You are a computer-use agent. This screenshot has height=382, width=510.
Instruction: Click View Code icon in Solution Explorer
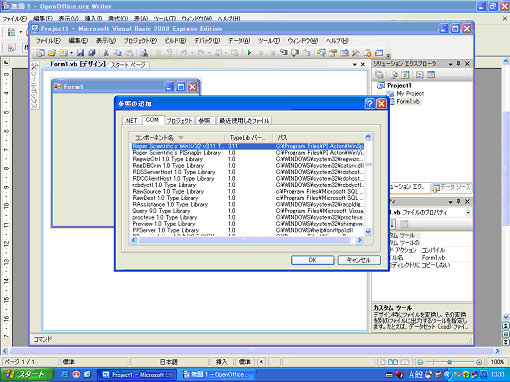click(420, 75)
